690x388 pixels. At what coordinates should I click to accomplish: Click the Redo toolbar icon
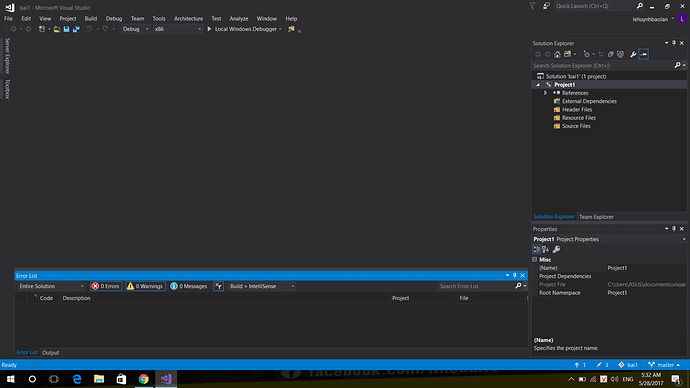(x=105, y=29)
